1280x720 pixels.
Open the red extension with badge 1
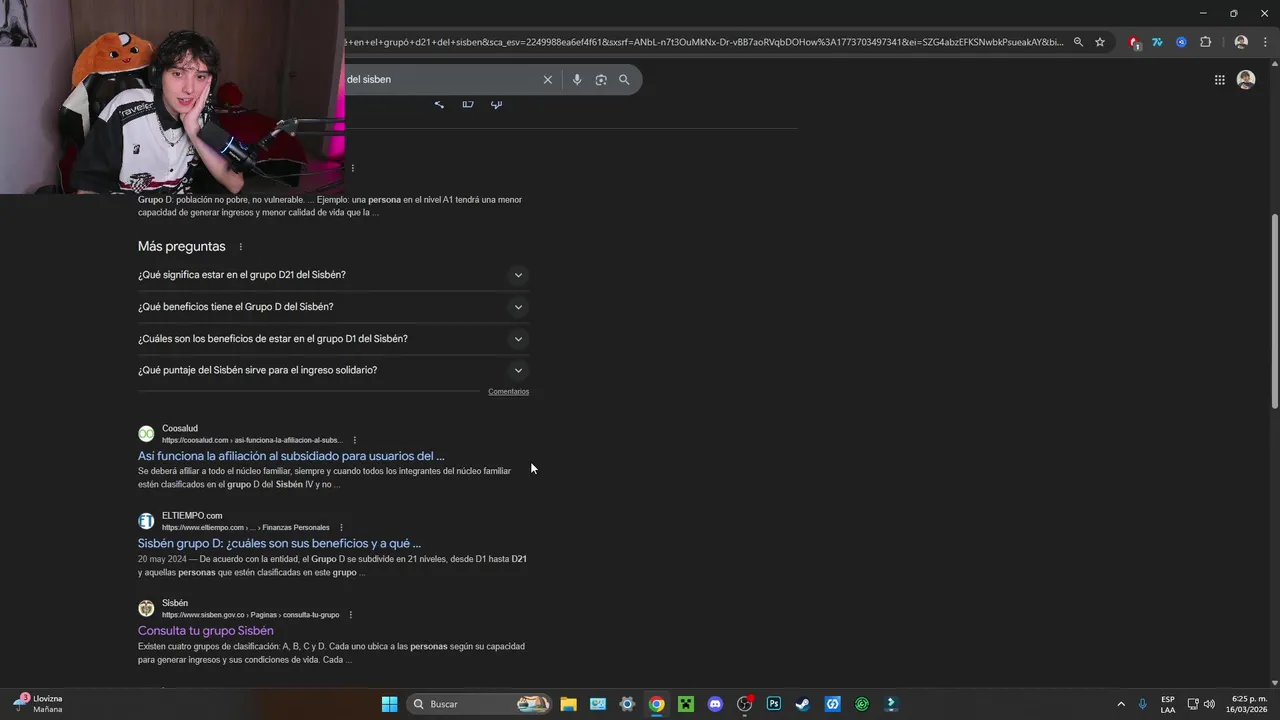pos(1134,43)
